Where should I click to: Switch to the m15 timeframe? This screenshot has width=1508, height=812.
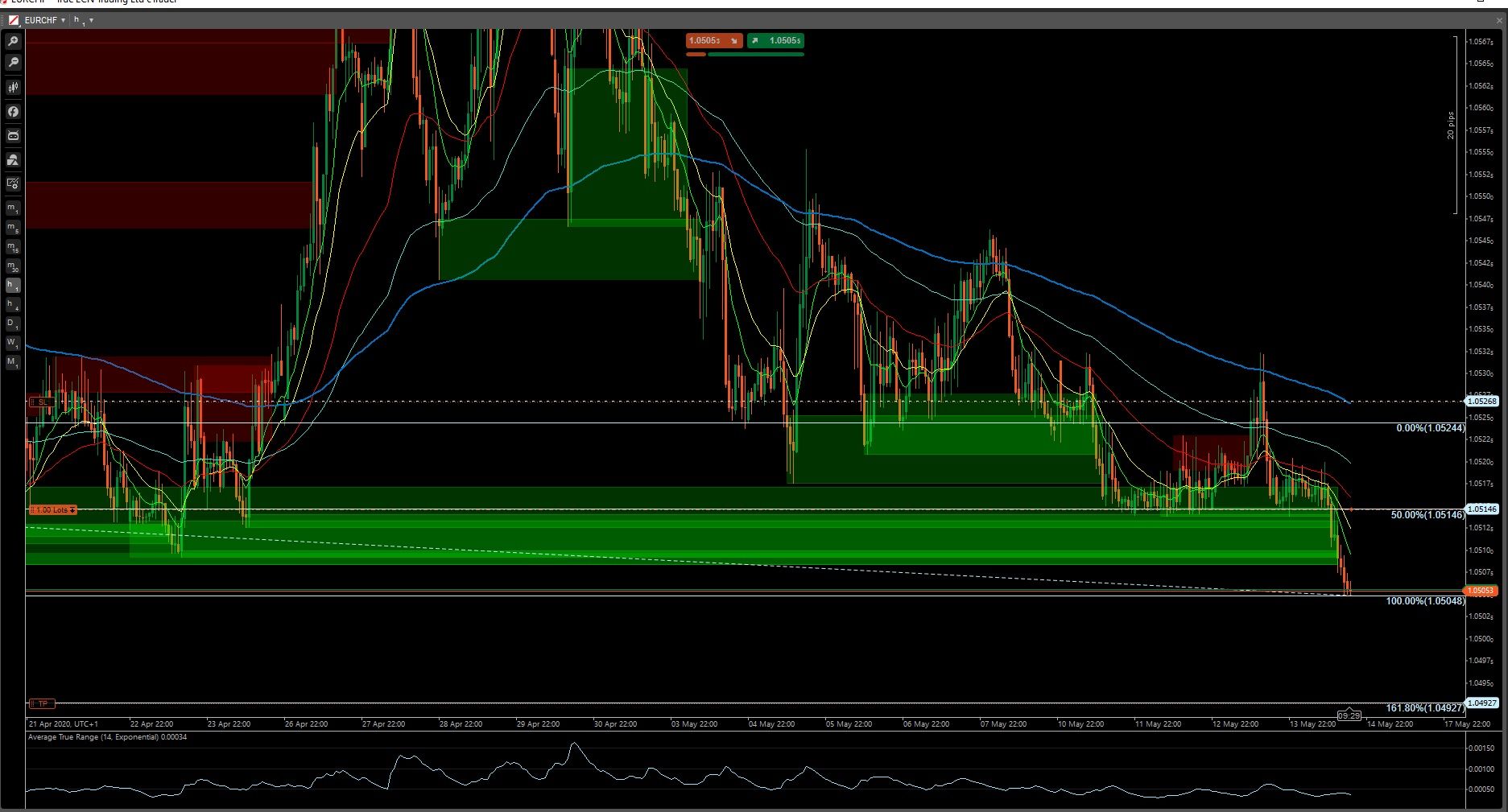click(x=13, y=247)
